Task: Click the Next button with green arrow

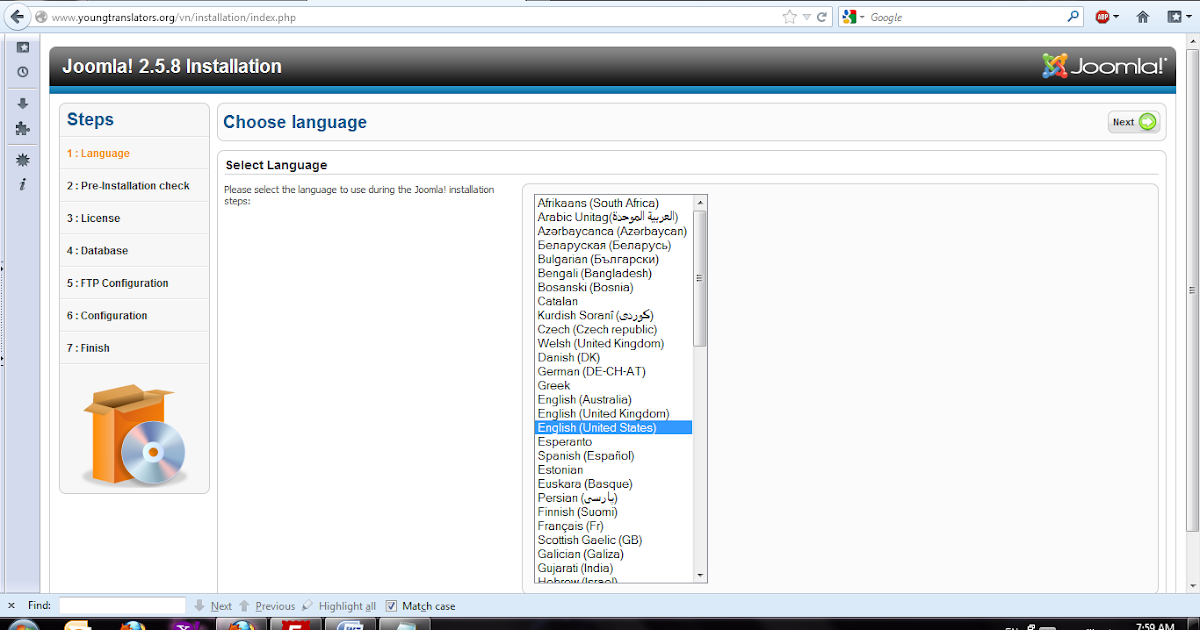Action: 1134,122
